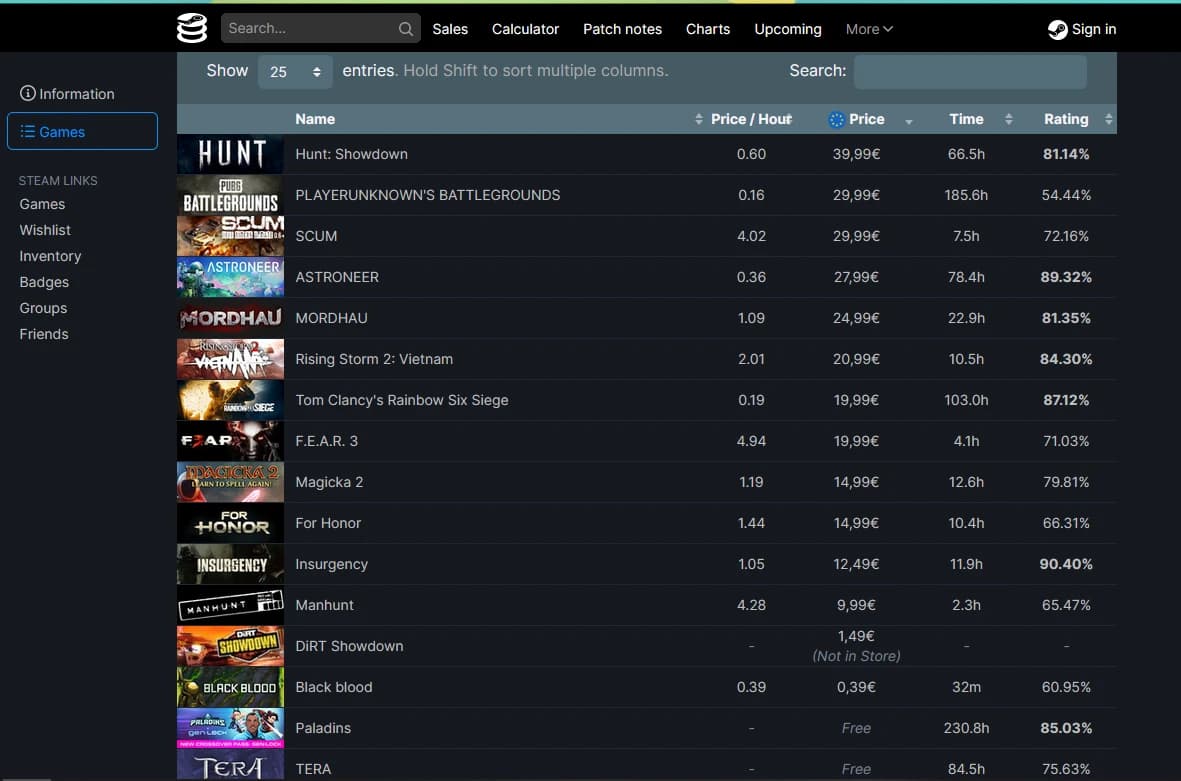The image size is (1181, 781).
Task: Open the SteamDB logo home link
Action: 192,29
